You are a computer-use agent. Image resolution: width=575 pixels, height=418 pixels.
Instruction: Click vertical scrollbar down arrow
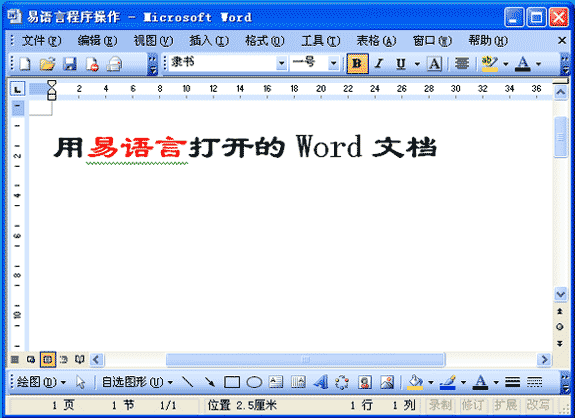coord(560,294)
